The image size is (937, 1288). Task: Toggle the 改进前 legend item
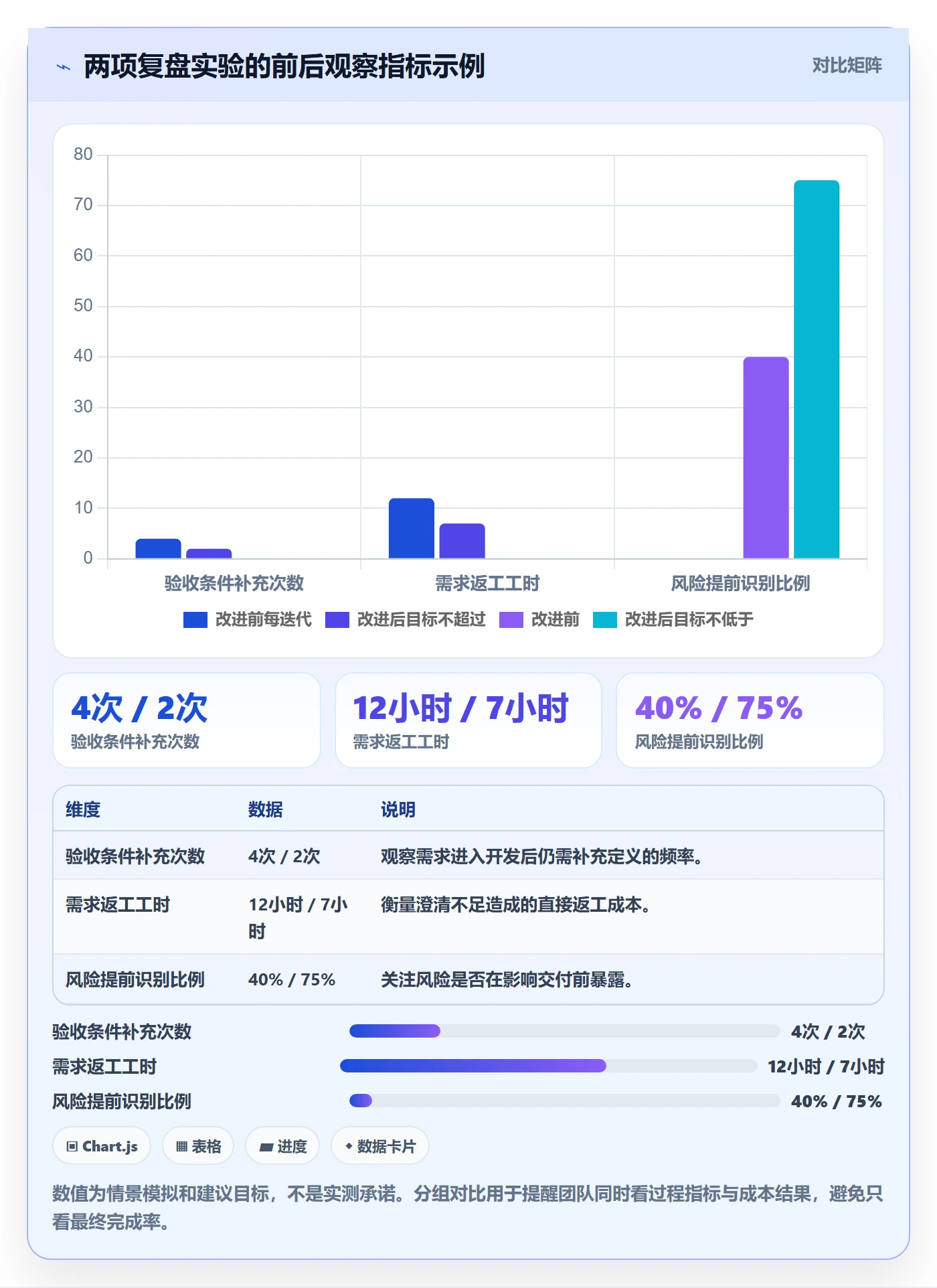(539, 620)
